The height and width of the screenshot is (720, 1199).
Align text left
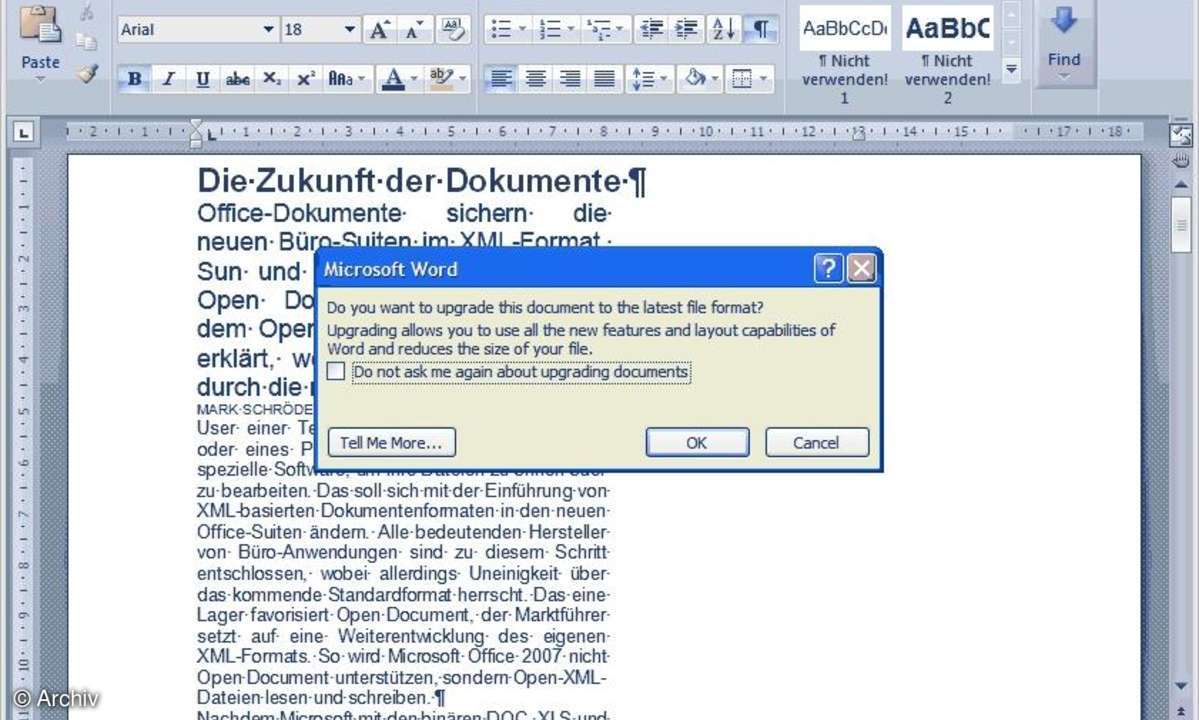(x=501, y=79)
